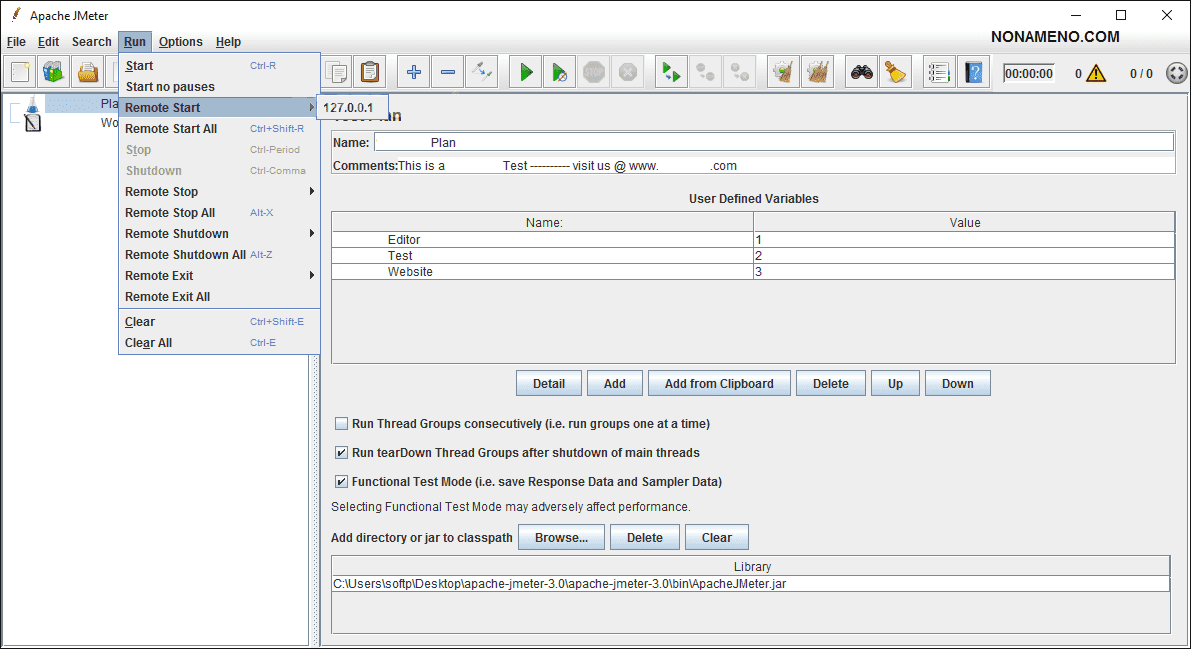Disable Functional Test Mode checkbox
1191x649 pixels.
342,482
